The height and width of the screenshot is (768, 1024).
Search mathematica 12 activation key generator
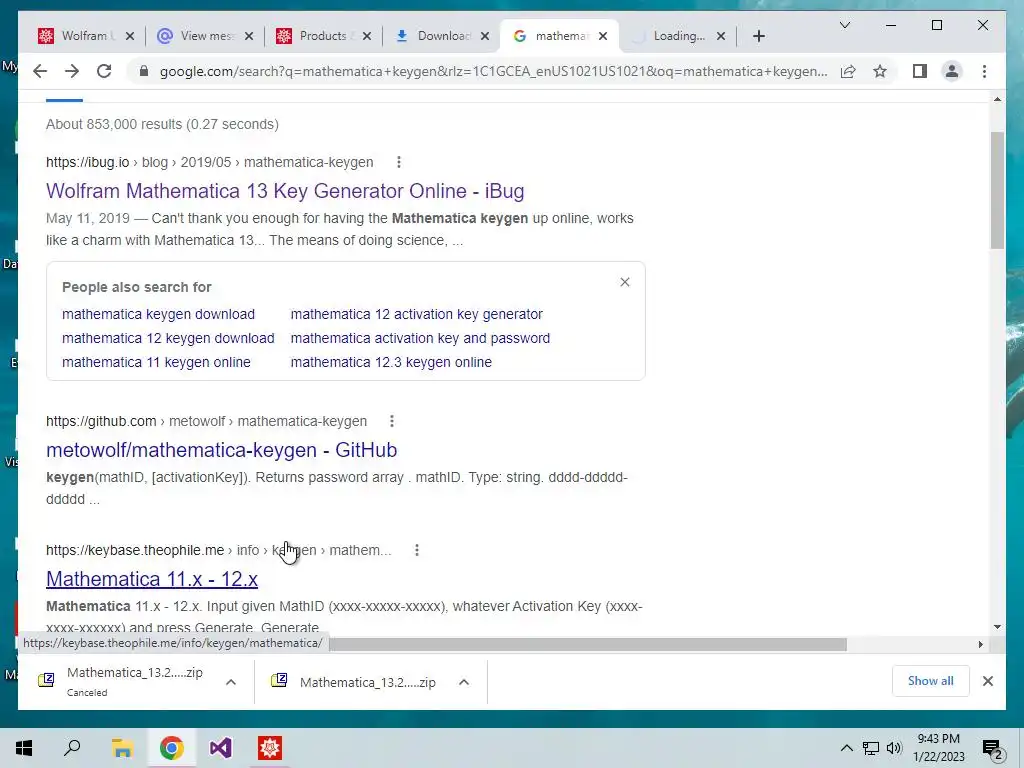pos(416,314)
